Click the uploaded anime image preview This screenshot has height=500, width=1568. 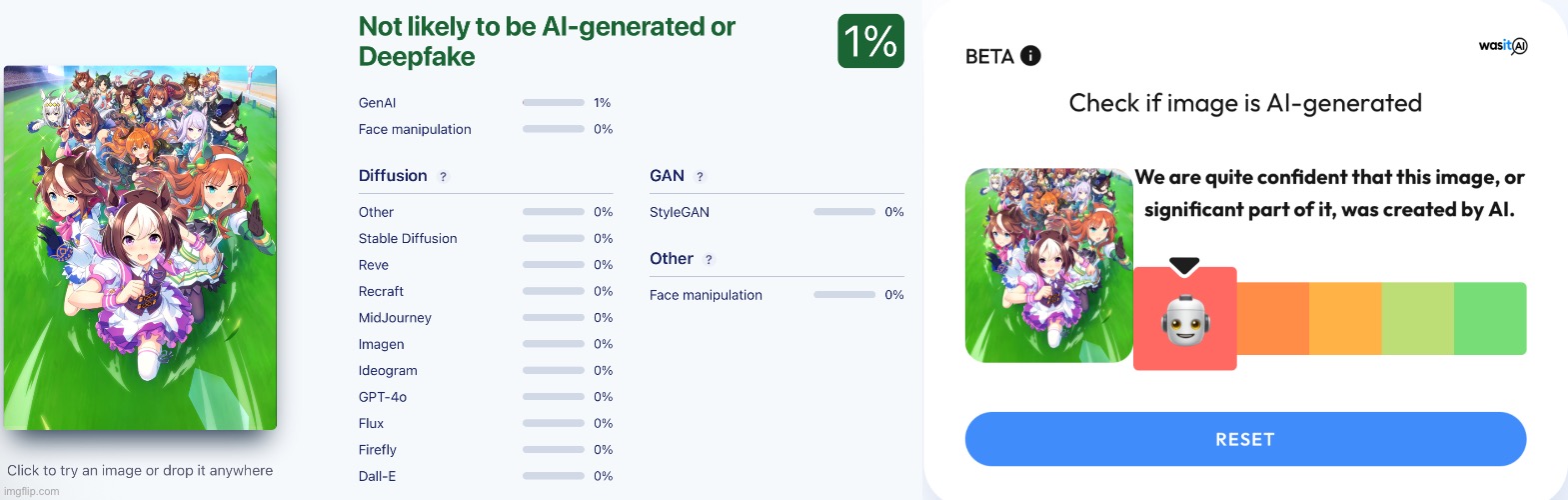[x=140, y=248]
